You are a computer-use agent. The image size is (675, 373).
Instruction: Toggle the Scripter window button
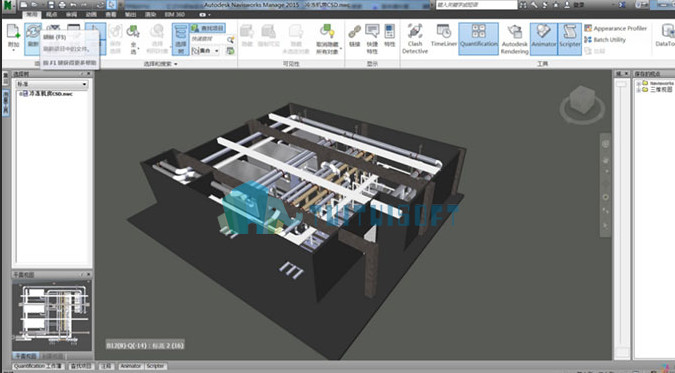pyautogui.click(x=570, y=39)
